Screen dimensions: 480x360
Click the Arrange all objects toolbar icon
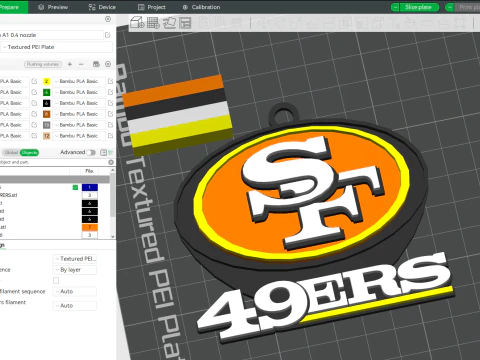(x=185, y=23)
